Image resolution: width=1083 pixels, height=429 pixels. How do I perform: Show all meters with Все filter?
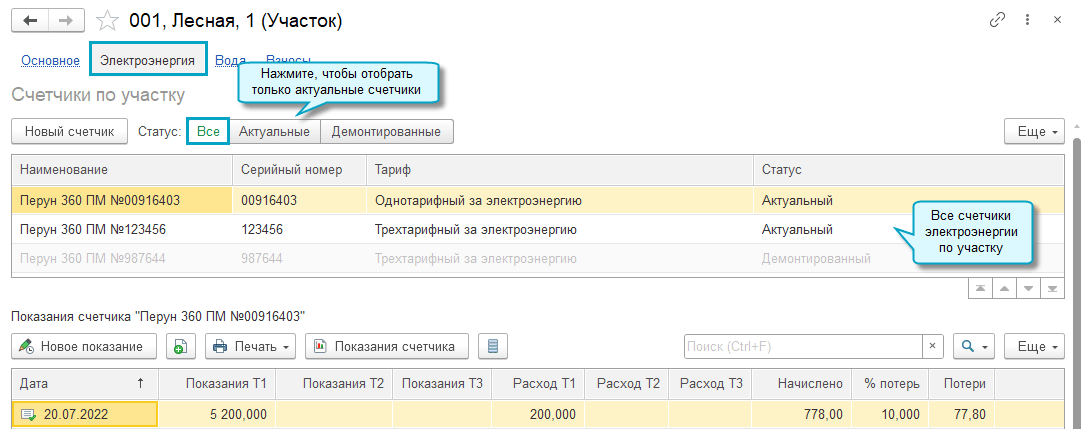click(x=208, y=131)
